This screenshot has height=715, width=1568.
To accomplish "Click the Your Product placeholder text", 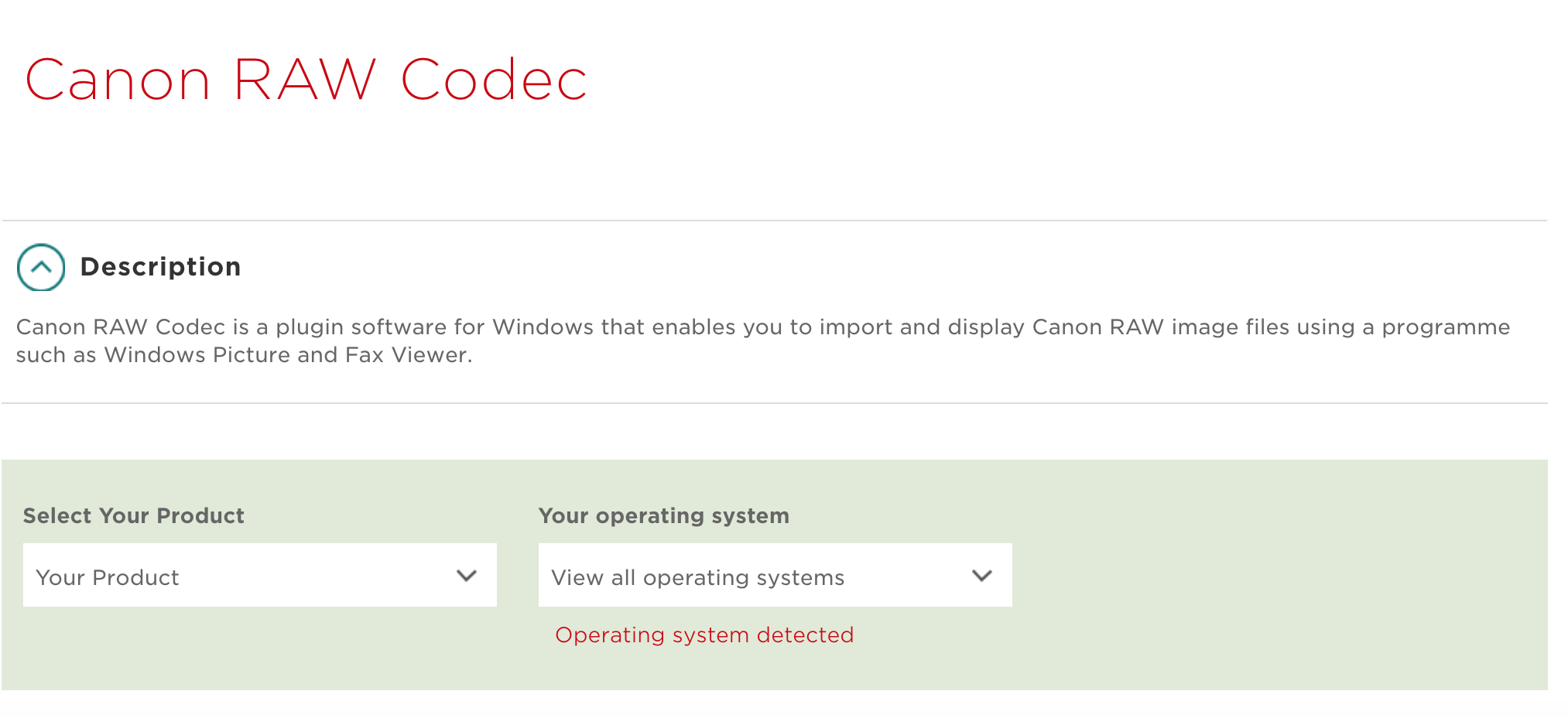I will [x=108, y=578].
